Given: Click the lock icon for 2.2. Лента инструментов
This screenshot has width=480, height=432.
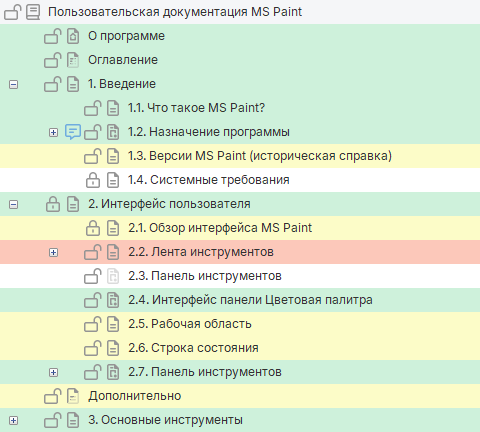Looking at the screenshot, I should 93,252.
